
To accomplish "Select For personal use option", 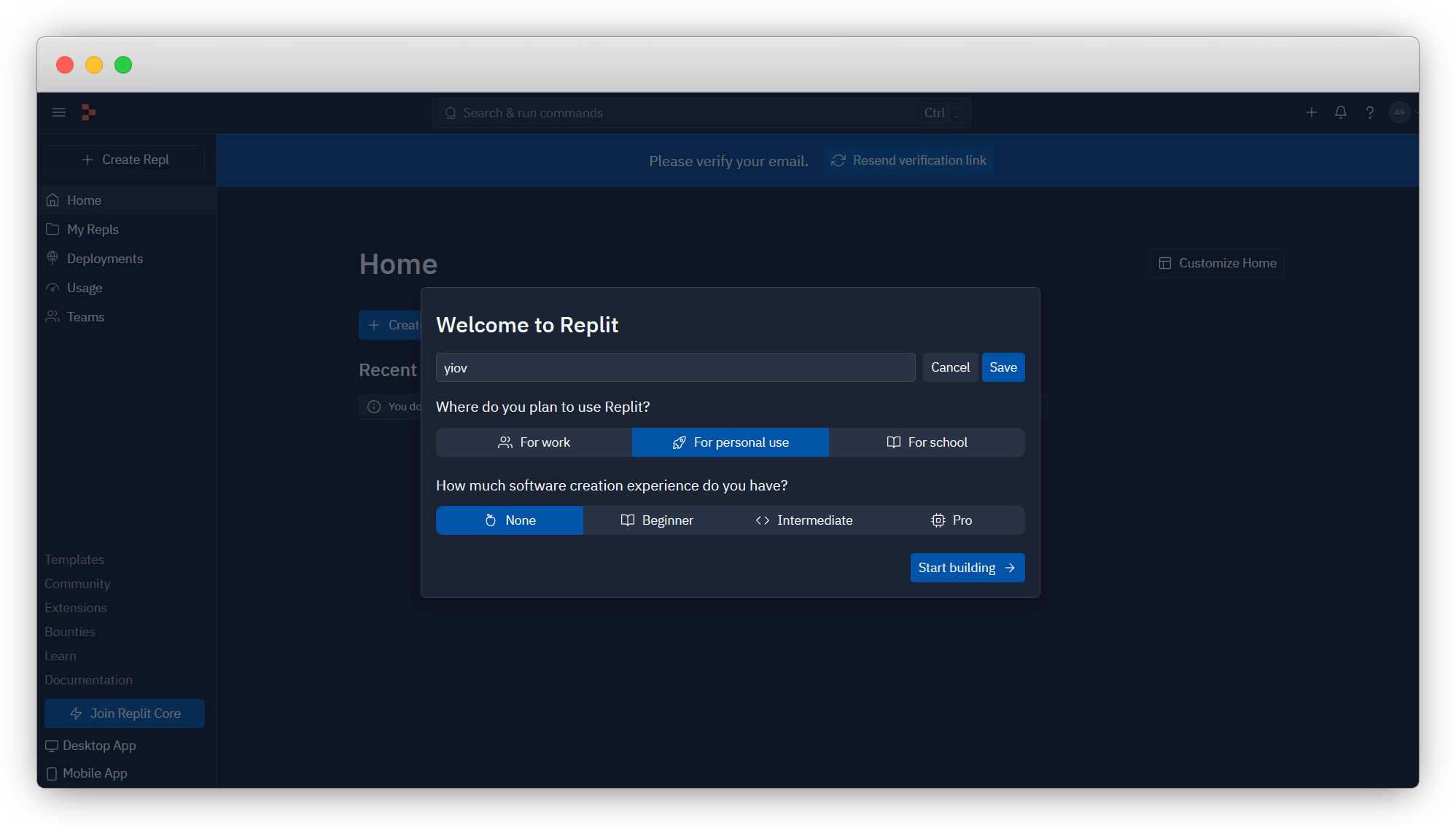I will click(731, 442).
